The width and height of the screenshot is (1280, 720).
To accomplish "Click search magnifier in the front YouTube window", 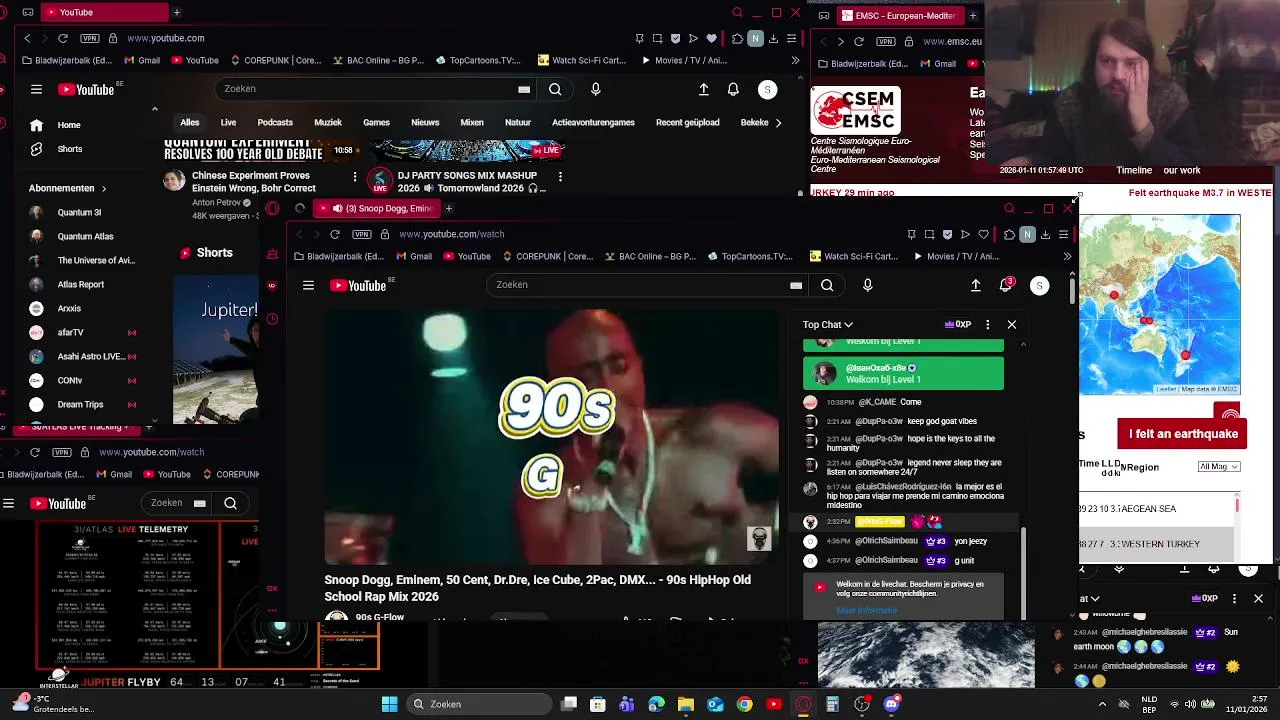I will pos(827,285).
